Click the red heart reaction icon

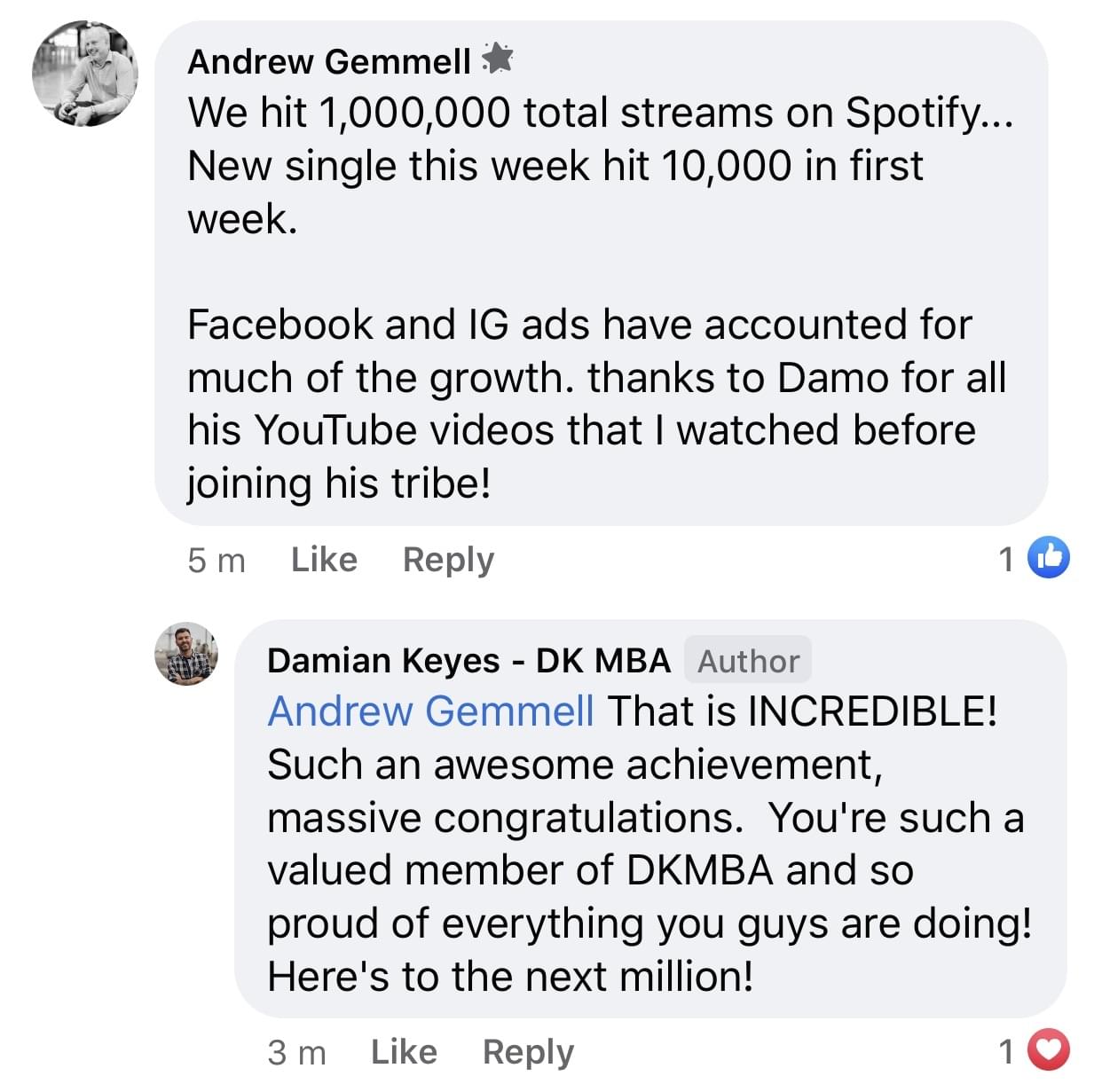(1049, 1051)
